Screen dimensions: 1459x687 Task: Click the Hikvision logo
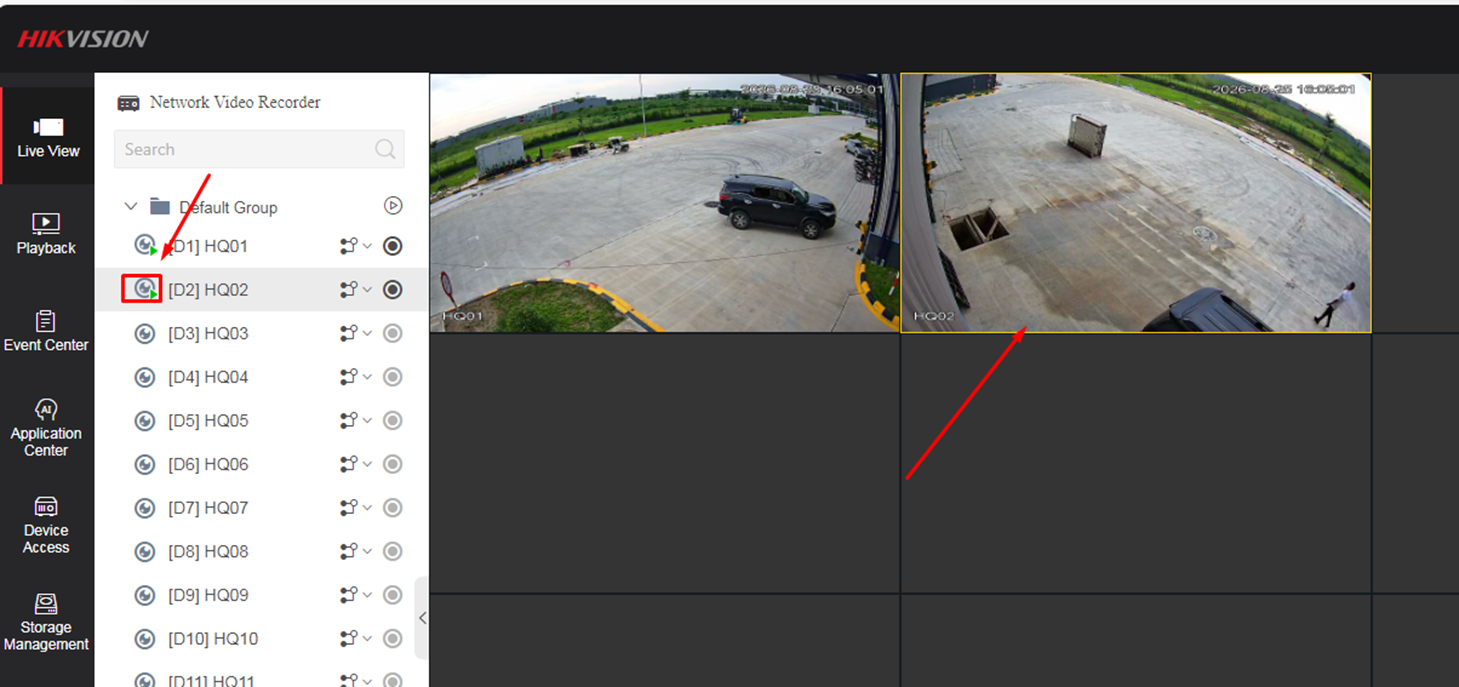click(x=82, y=39)
